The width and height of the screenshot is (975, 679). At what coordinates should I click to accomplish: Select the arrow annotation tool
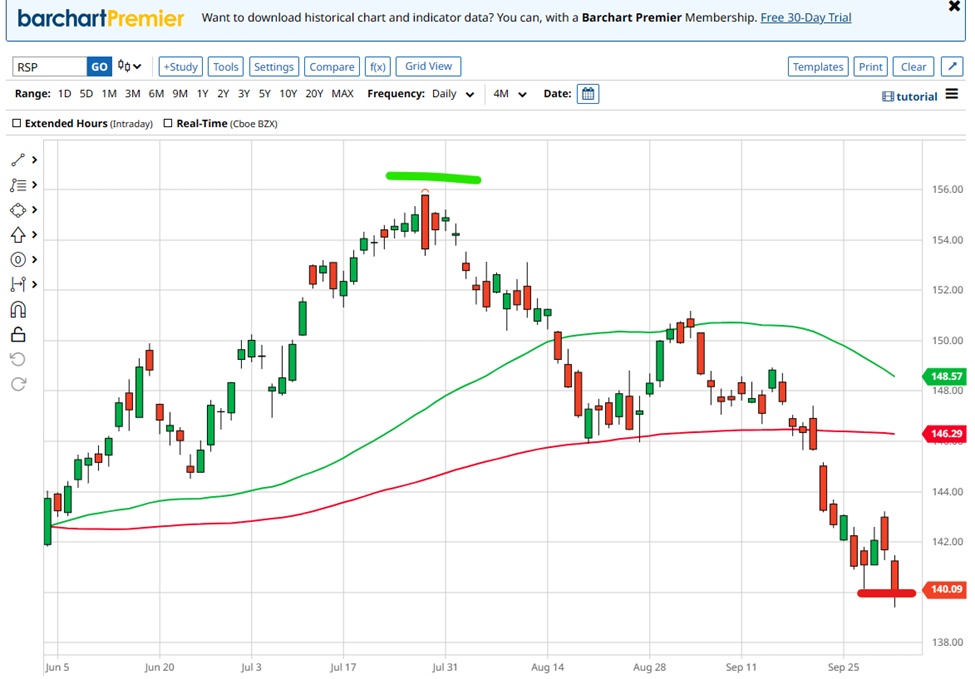pos(18,234)
